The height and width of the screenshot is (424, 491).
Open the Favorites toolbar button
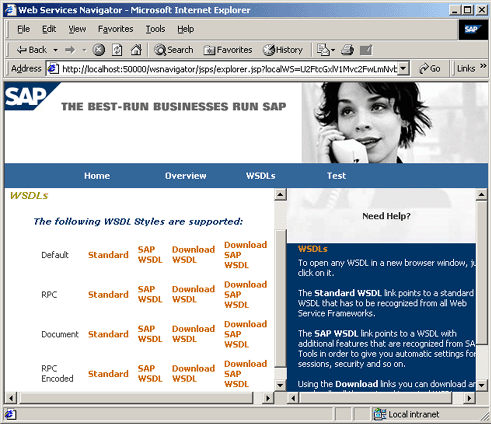(228, 50)
